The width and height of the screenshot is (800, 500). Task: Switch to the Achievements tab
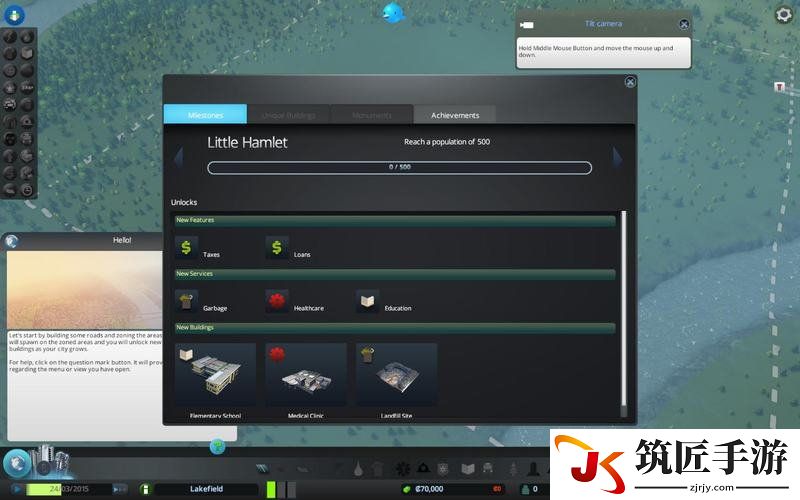455,115
